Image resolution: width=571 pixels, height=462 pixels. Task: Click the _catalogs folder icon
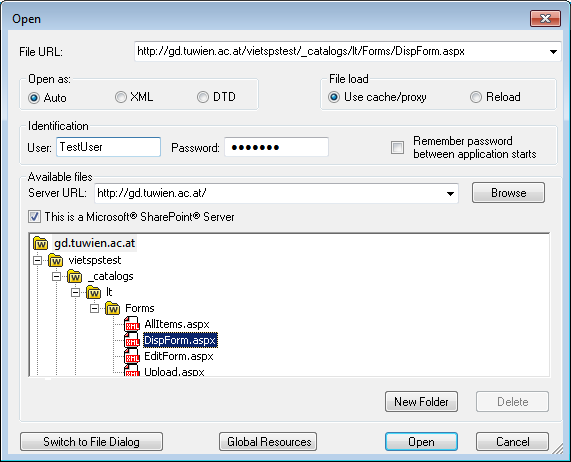(75, 276)
